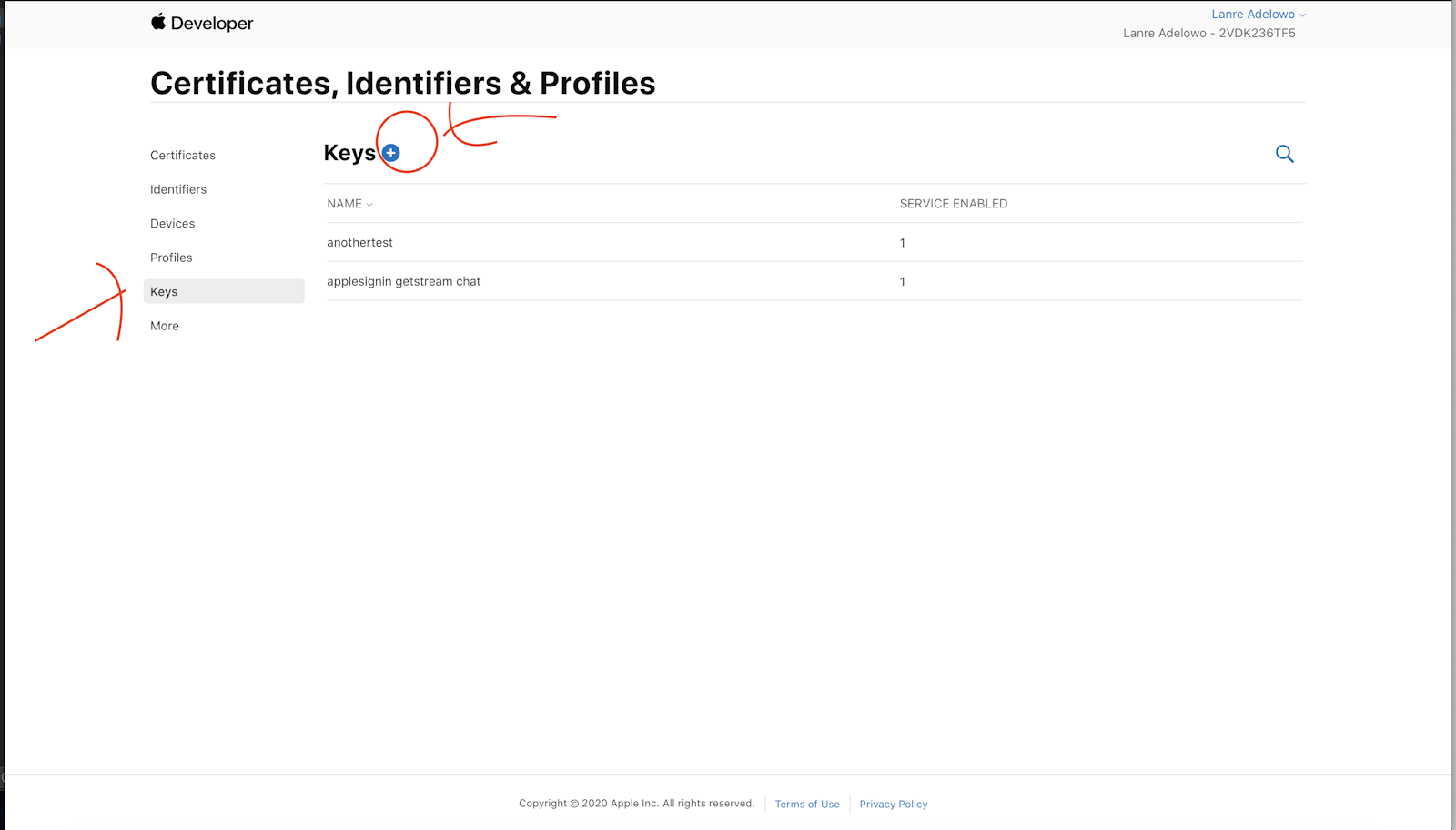Open the Privacy Policy page
Screen dimensions: 1456x830
coord(893,804)
